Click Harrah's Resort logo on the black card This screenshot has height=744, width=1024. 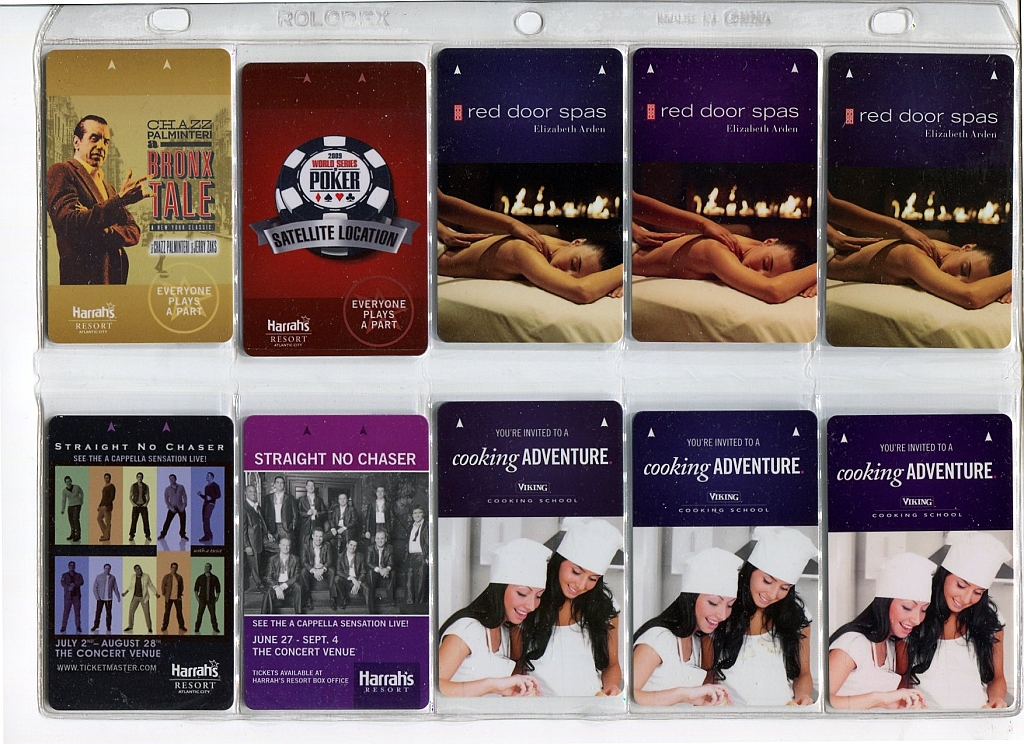pos(195,677)
